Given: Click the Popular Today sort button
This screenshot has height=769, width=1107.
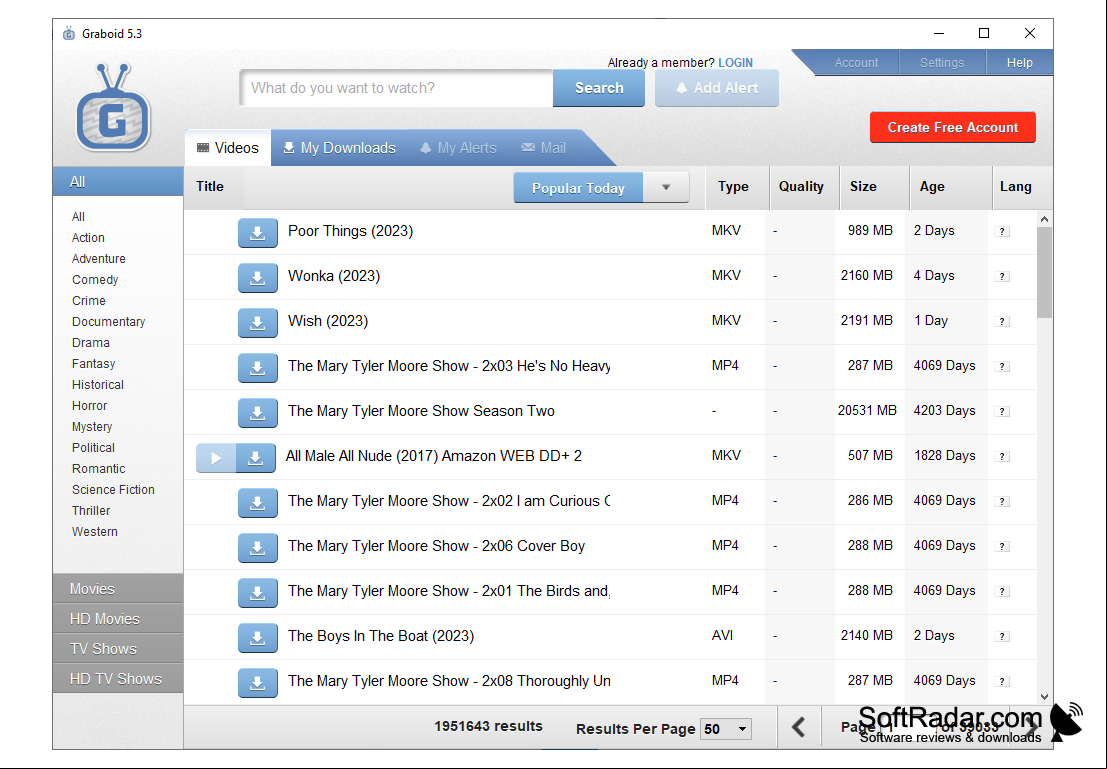Looking at the screenshot, I should [578, 188].
